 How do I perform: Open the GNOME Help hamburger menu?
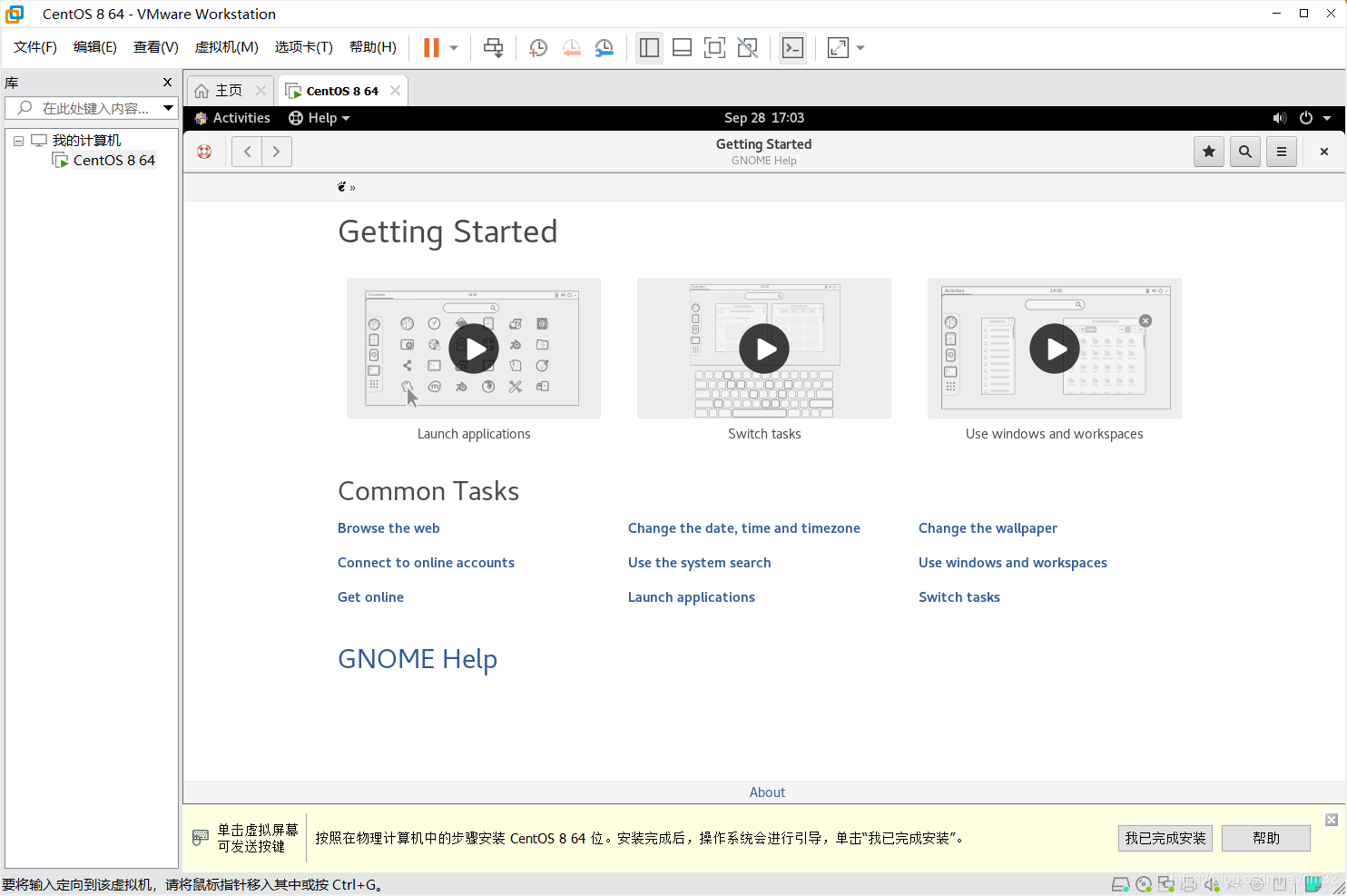click(1282, 152)
